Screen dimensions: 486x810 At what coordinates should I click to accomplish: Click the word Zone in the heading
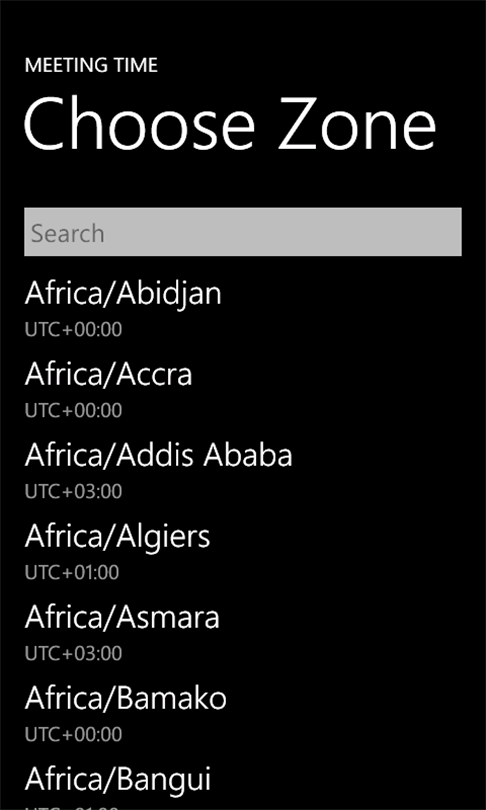point(357,123)
